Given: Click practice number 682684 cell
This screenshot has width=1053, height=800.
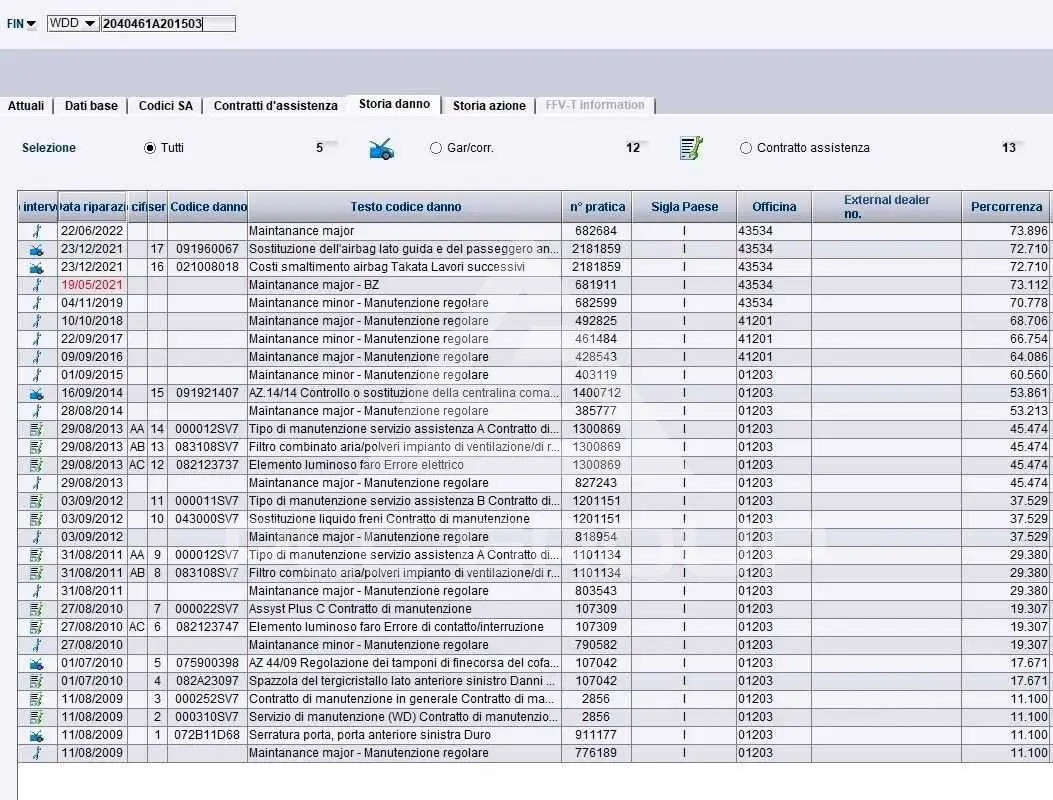Looking at the screenshot, I should [596, 231].
